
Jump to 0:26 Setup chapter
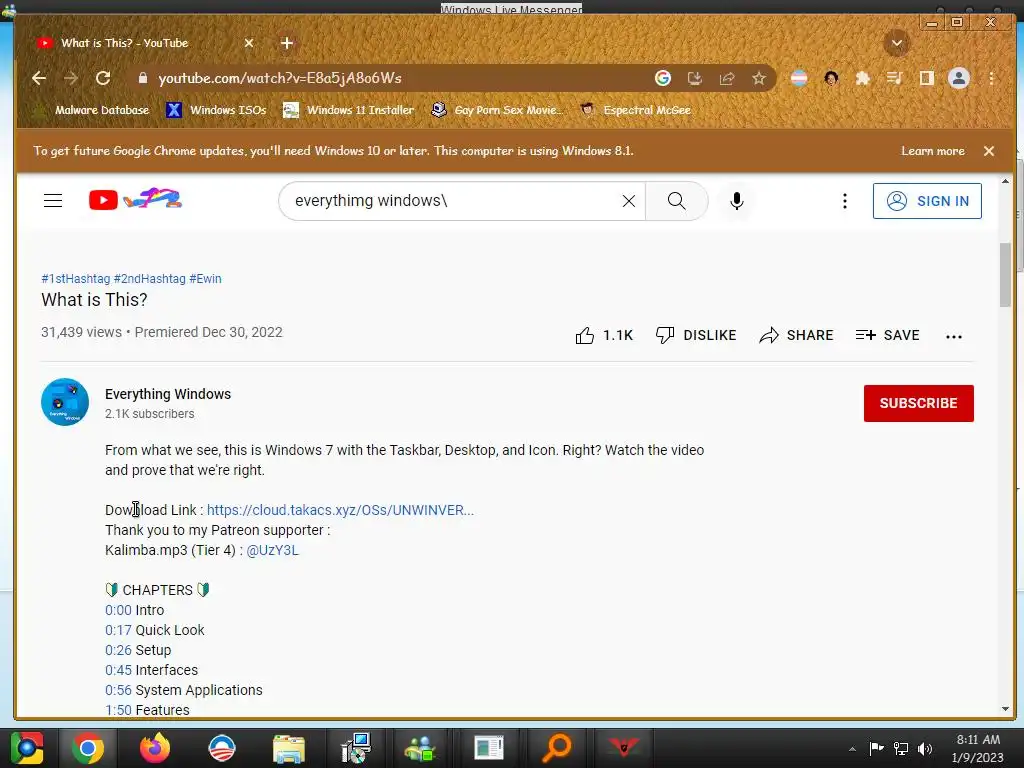click(118, 650)
